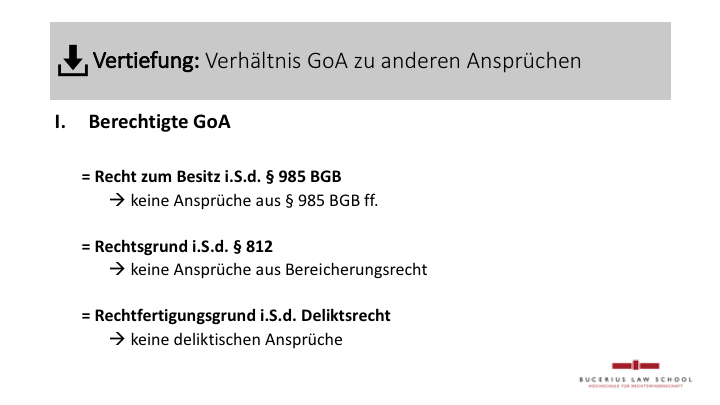The height and width of the screenshot is (405, 720).
Task: Click arrow before 'keine Ansprüche aus Bereicherungsrecht'
Action: point(116,269)
